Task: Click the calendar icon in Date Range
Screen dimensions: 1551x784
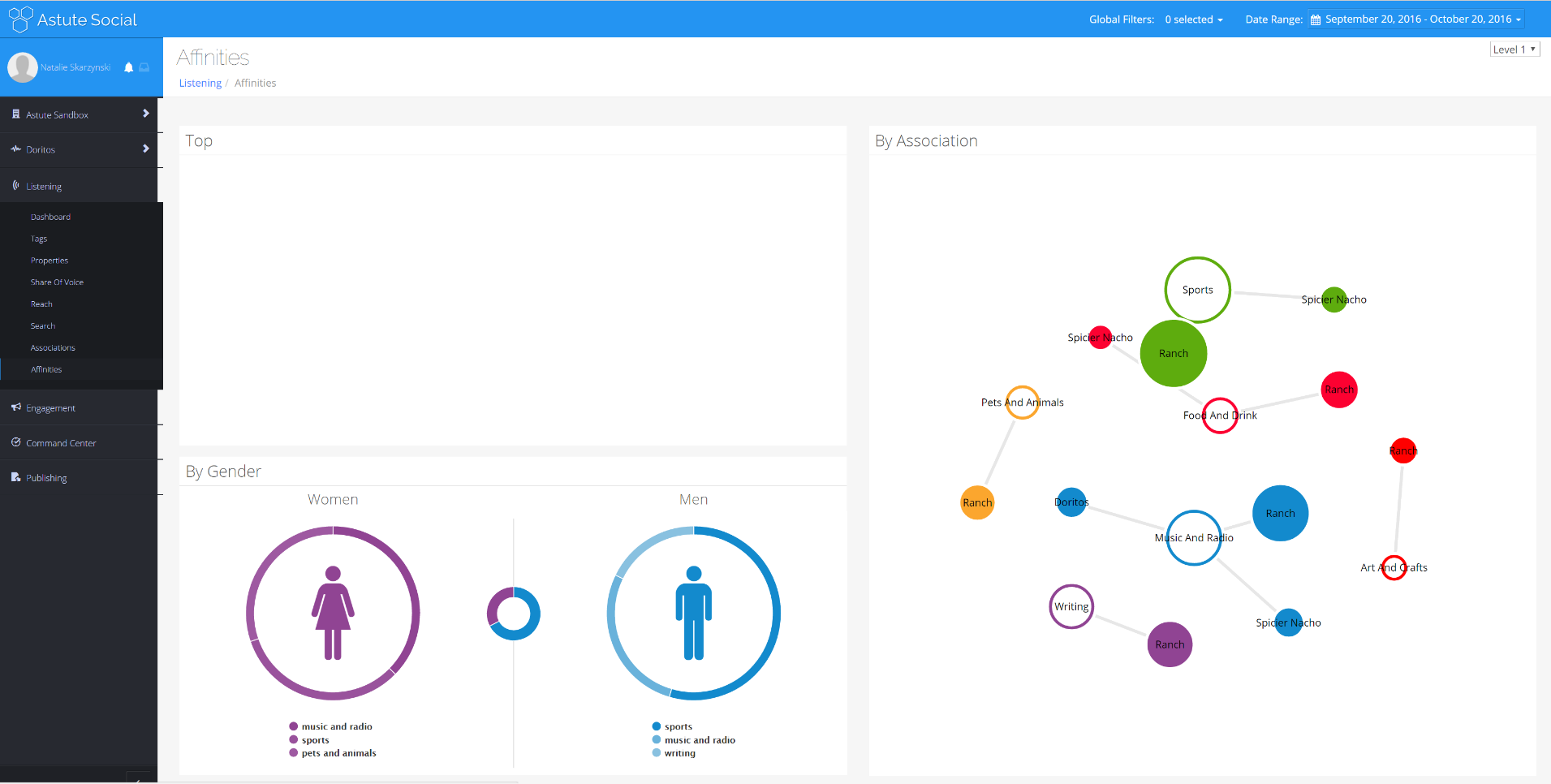Action: pos(1316,19)
